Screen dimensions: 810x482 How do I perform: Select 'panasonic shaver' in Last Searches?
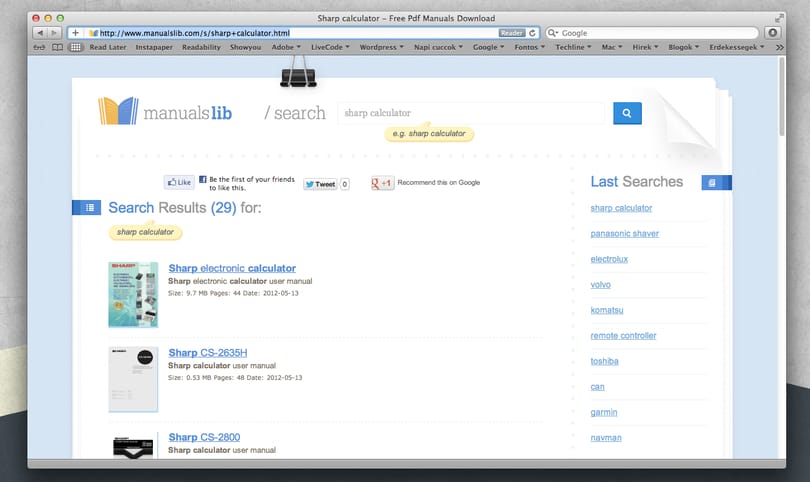click(x=625, y=234)
